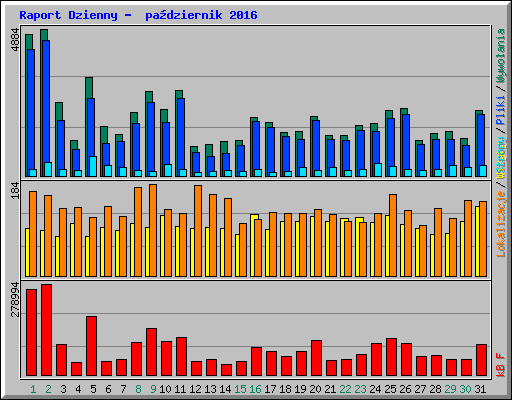512x400 pixels.
Task: Select day '7' on the x-axis
Action: click(123, 389)
